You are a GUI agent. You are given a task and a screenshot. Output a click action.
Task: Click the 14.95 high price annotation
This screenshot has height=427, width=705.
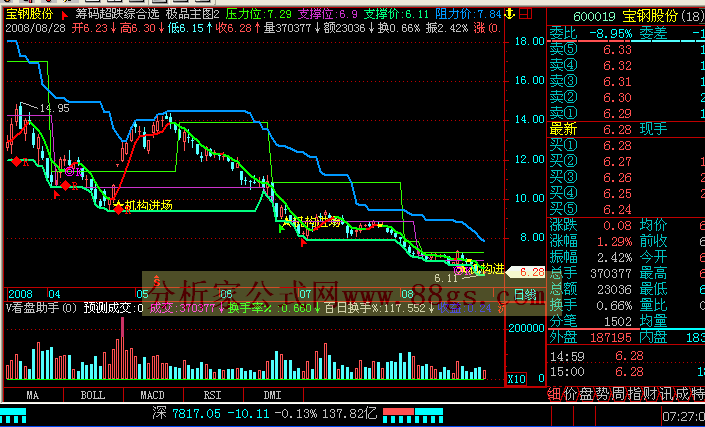point(54,108)
